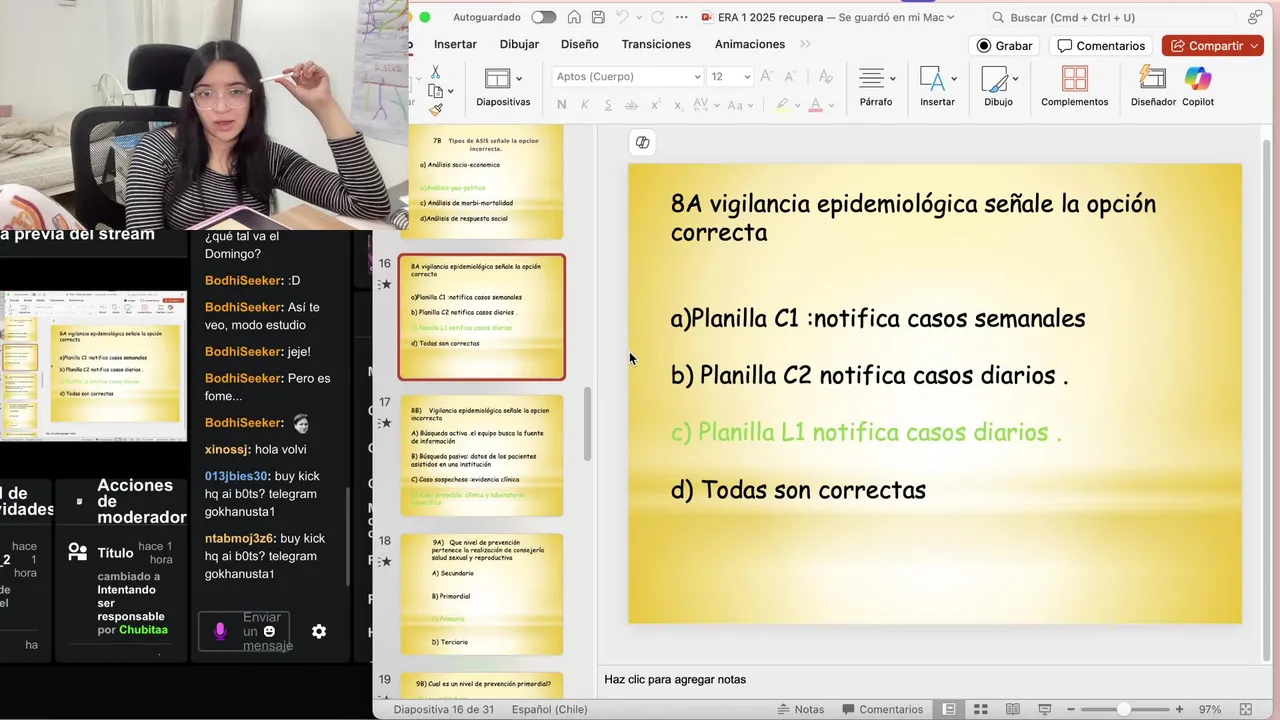The width and height of the screenshot is (1280, 720).
Task: Click the chat settings gear icon
Action: point(319,631)
